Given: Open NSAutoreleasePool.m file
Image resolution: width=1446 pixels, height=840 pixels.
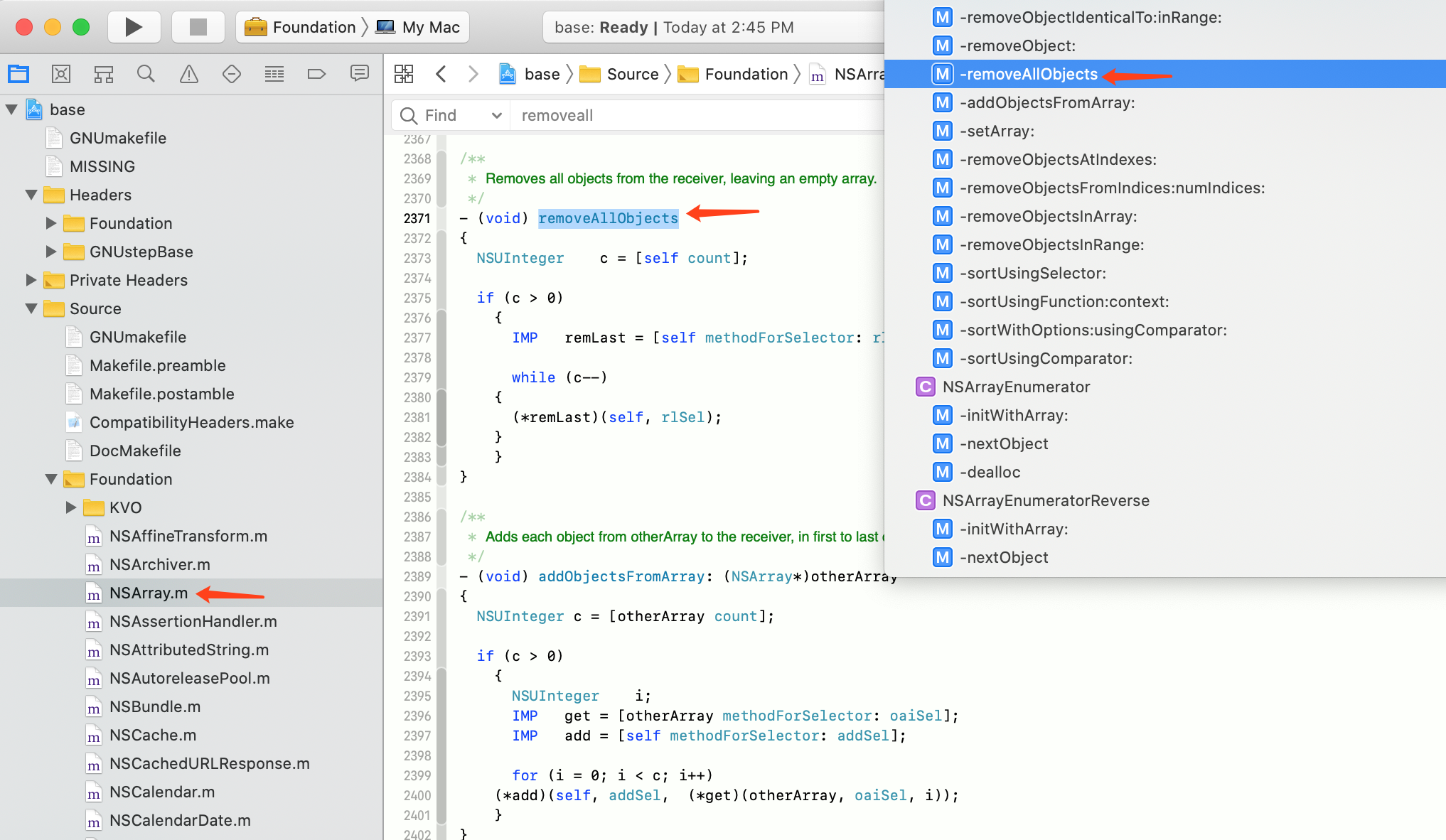Looking at the screenshot, I should coord(191,678).
